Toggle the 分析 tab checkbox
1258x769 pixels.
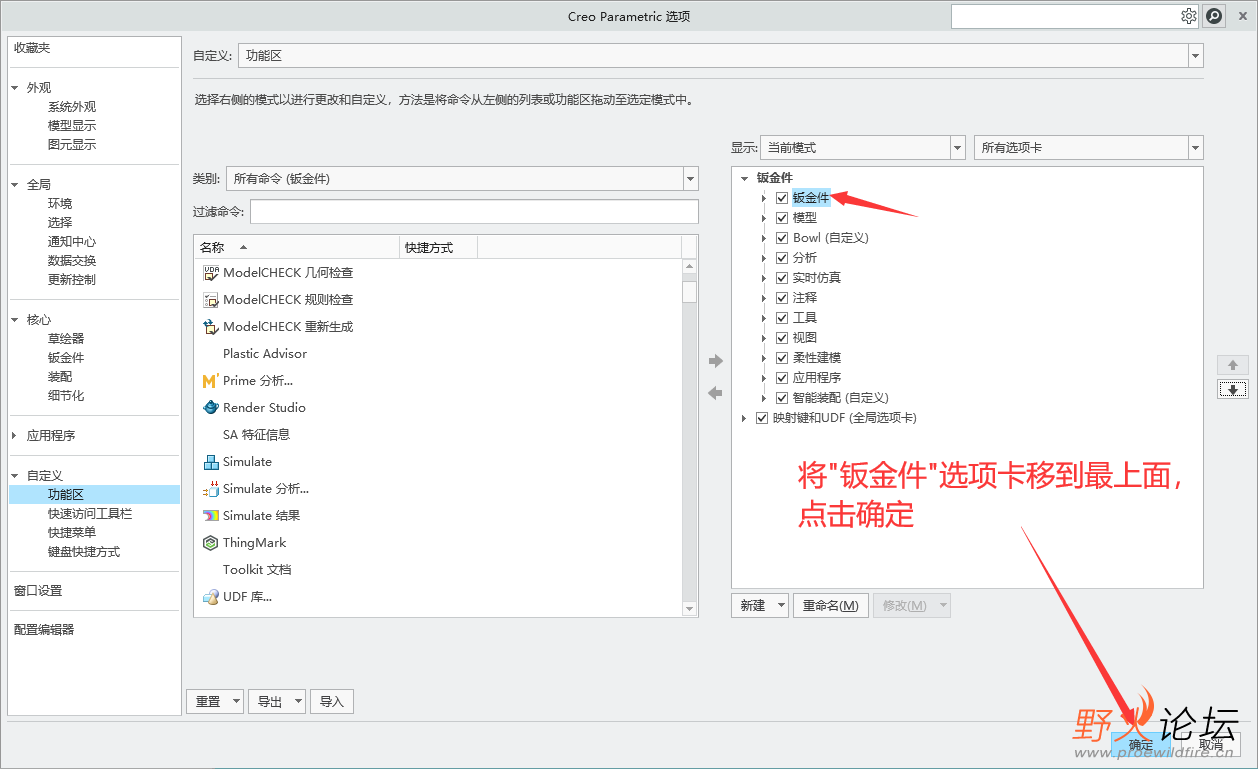pos(782,258)
